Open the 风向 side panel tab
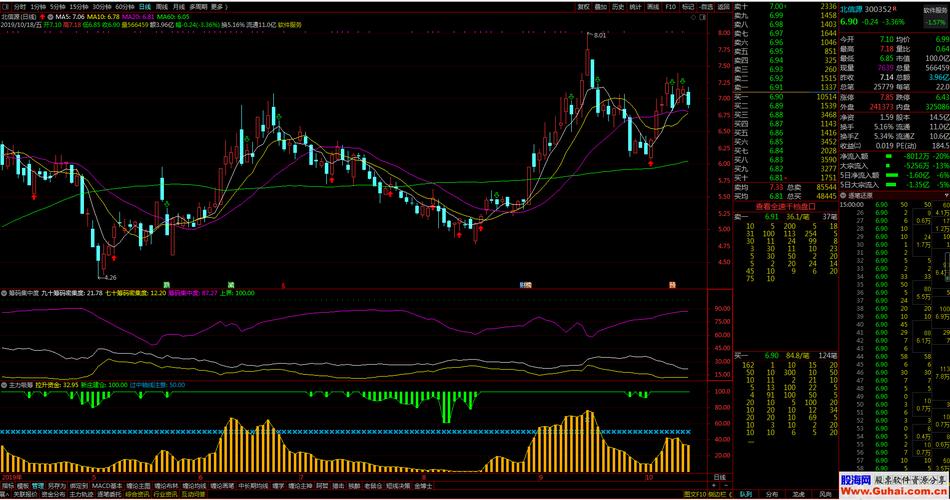 (825, 495)
